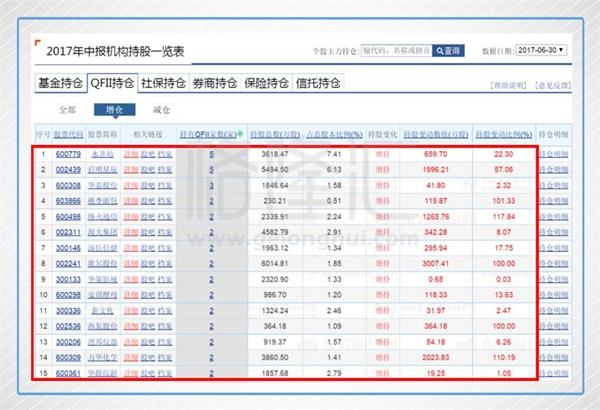
Task: Open 持仓明细 link for row 600498
Action: click(x=553, y=217)
